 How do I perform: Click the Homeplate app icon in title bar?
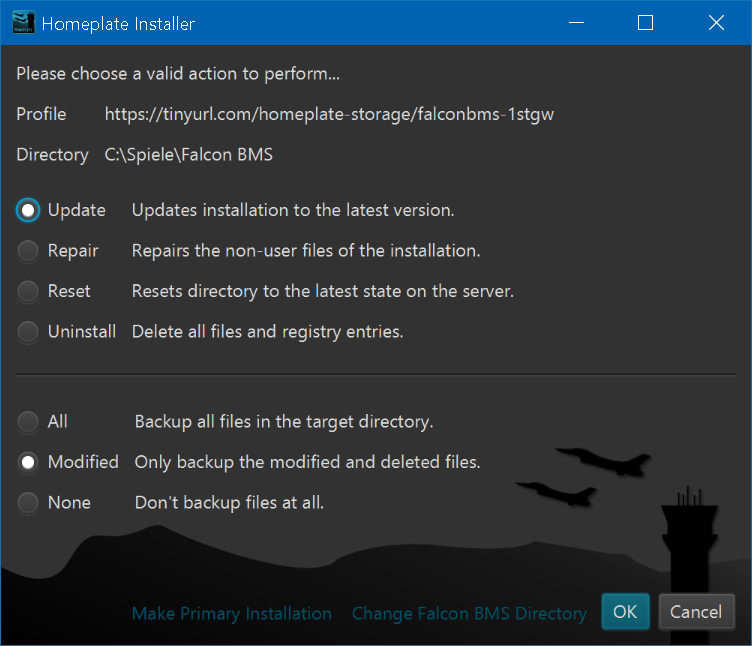(23, 23)
